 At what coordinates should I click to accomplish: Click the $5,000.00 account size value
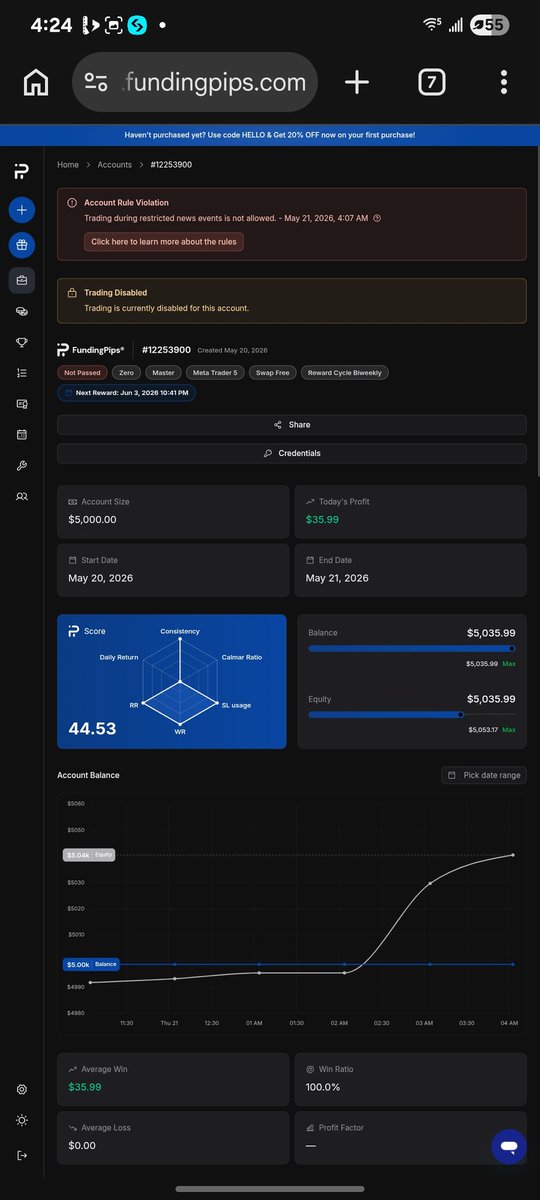pyautogui.click(x=92, y=520)
